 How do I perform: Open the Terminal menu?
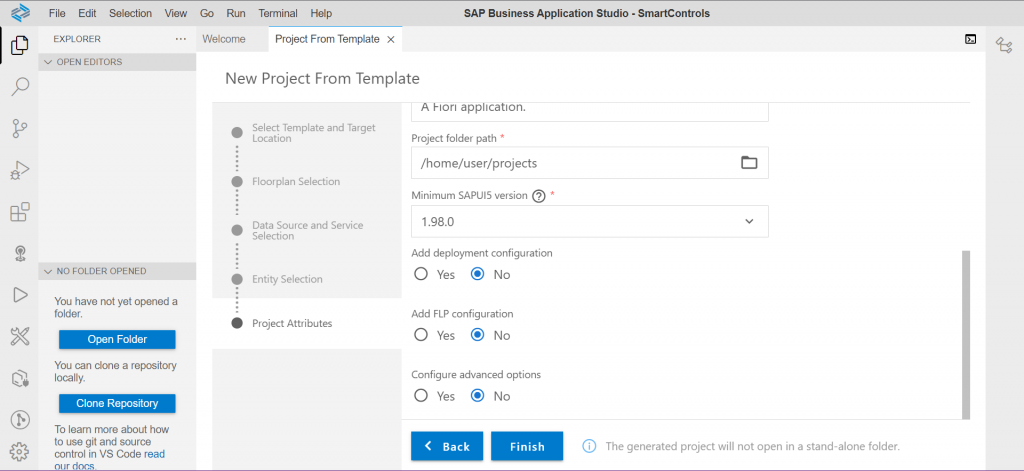(x=278, y=13)
